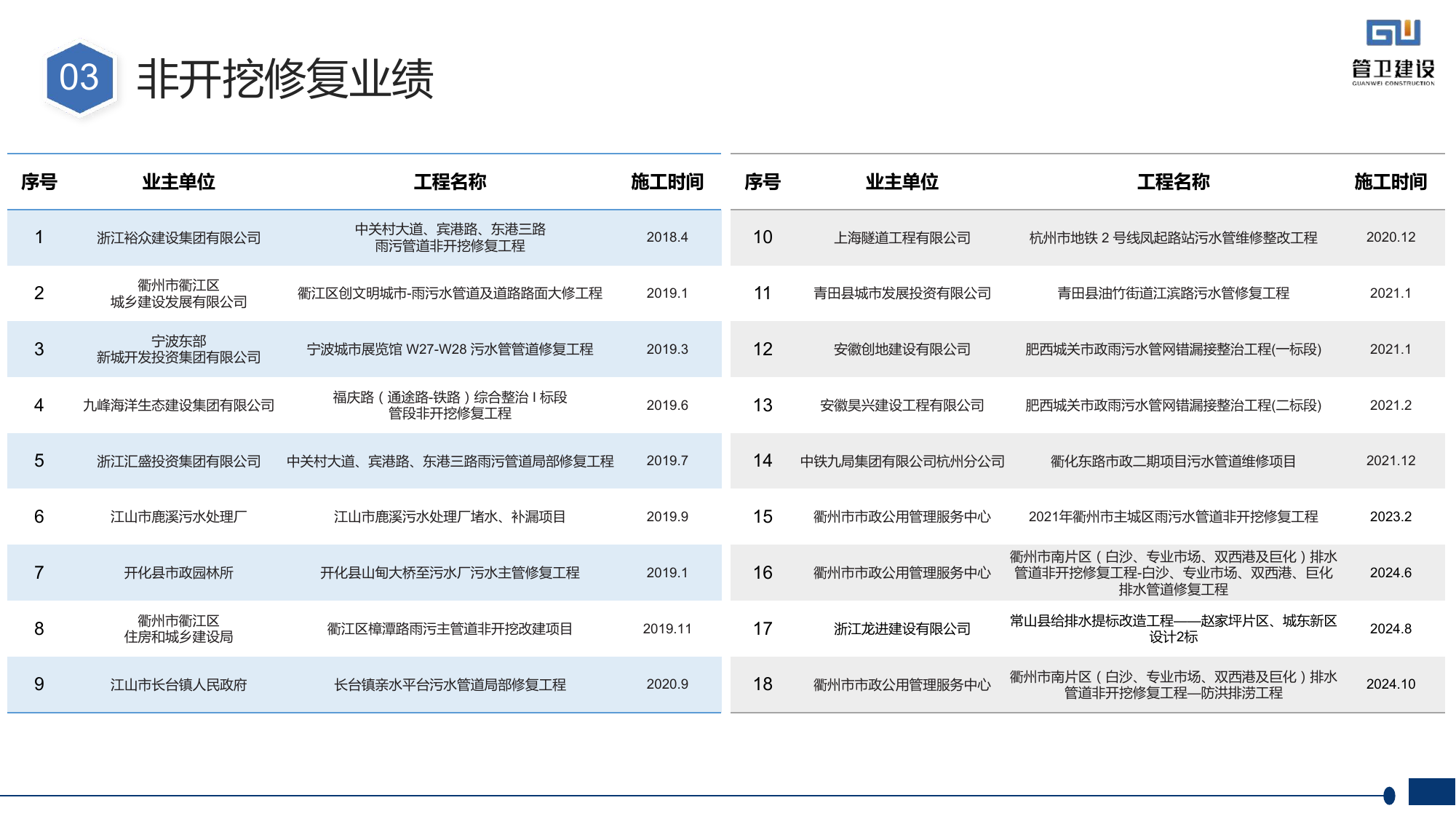Click the 03 hexagon badge
The height and width of the screenshot is (819, 1456).
[x=79, y=78]
